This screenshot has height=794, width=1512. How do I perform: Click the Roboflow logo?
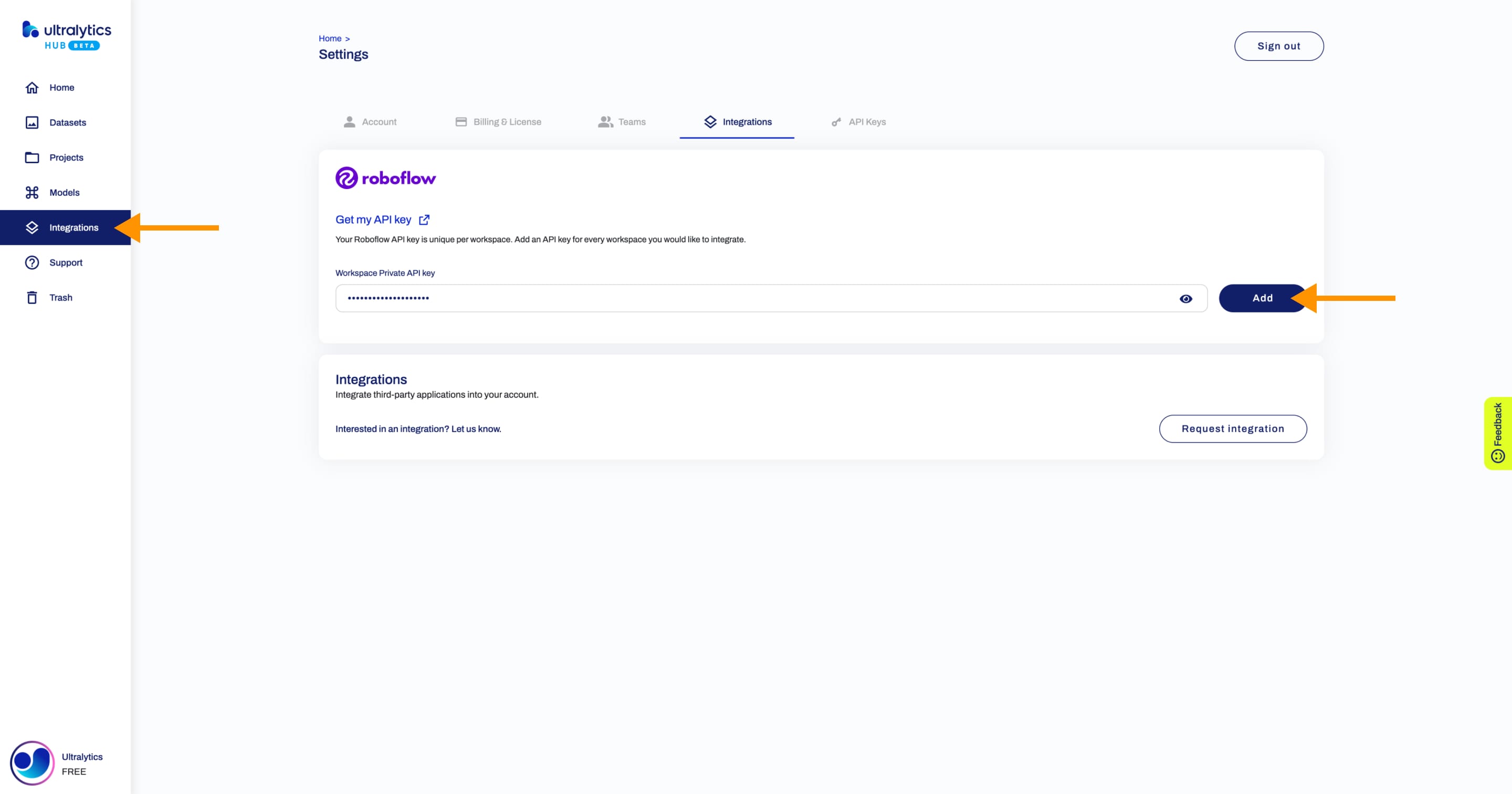[x=385, y=178]
